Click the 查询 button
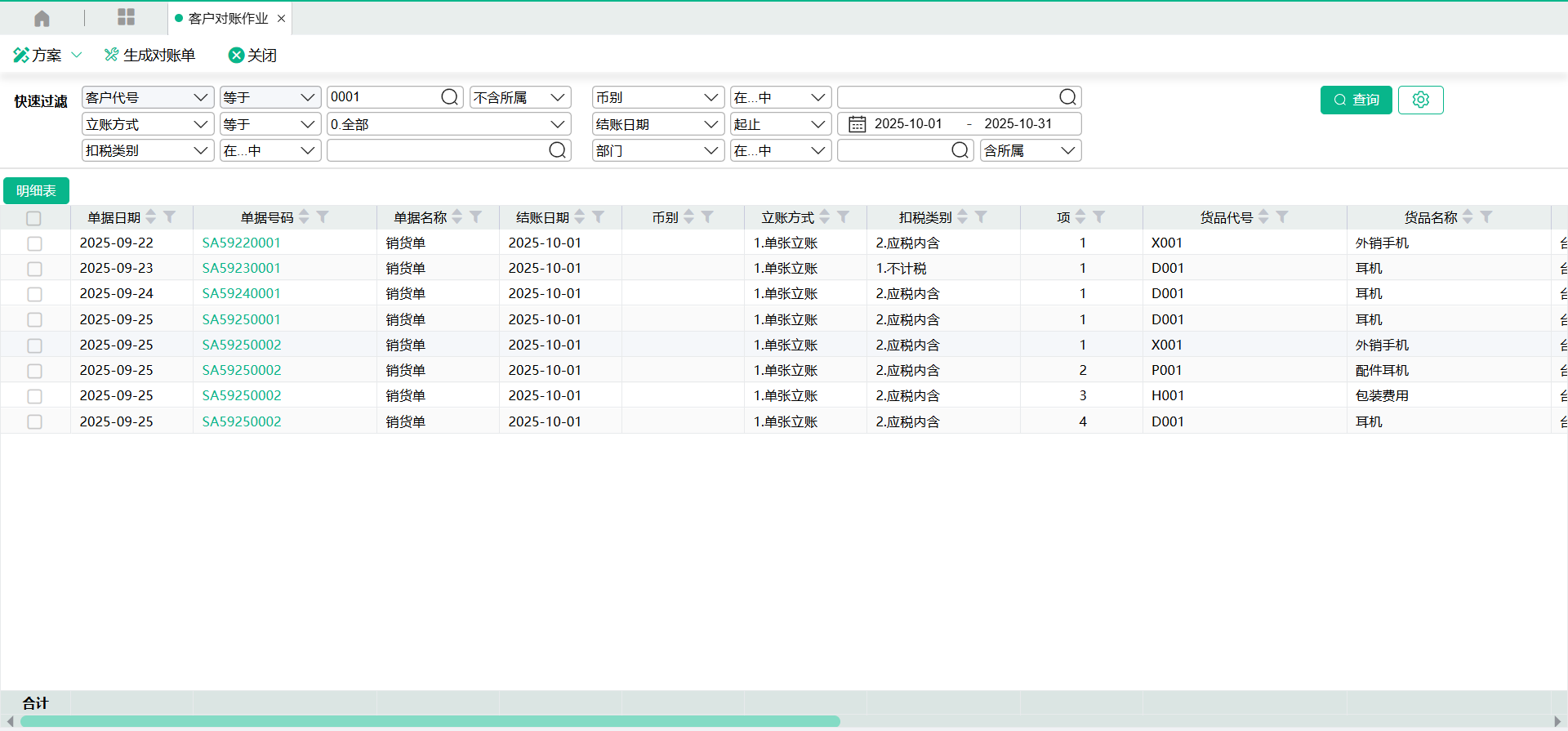The width and height of the screenshot is (1568, 731). 1356,100
